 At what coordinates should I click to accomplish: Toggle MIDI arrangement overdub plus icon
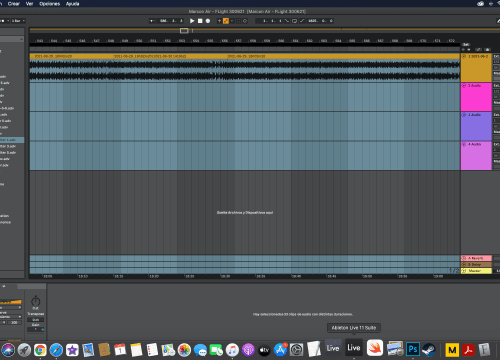click(219, 21)
